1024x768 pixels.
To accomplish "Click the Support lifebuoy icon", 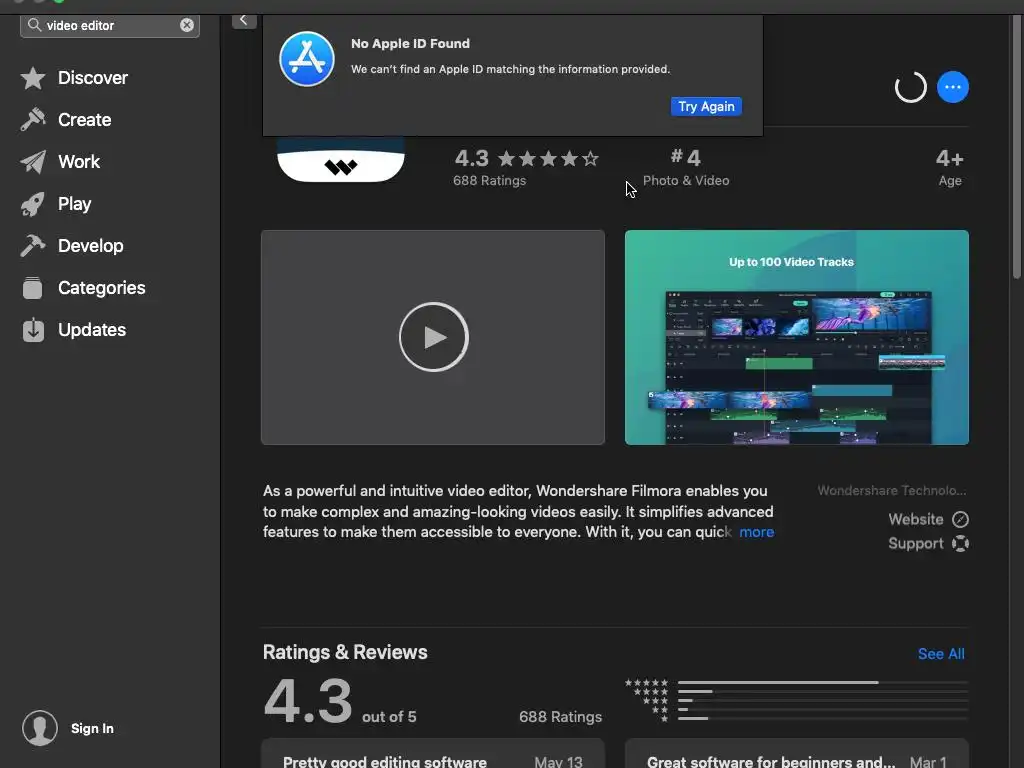I will click(x=960, y=543).
